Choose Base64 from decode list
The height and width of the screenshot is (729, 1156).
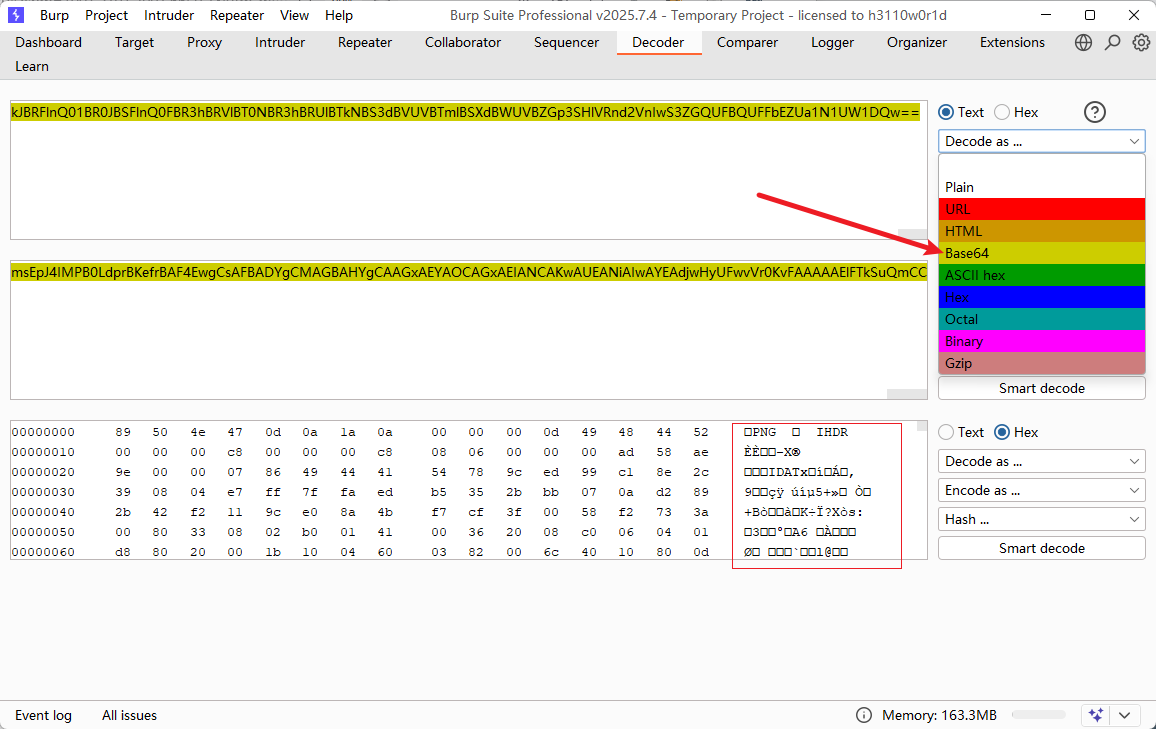point(1042,254)
